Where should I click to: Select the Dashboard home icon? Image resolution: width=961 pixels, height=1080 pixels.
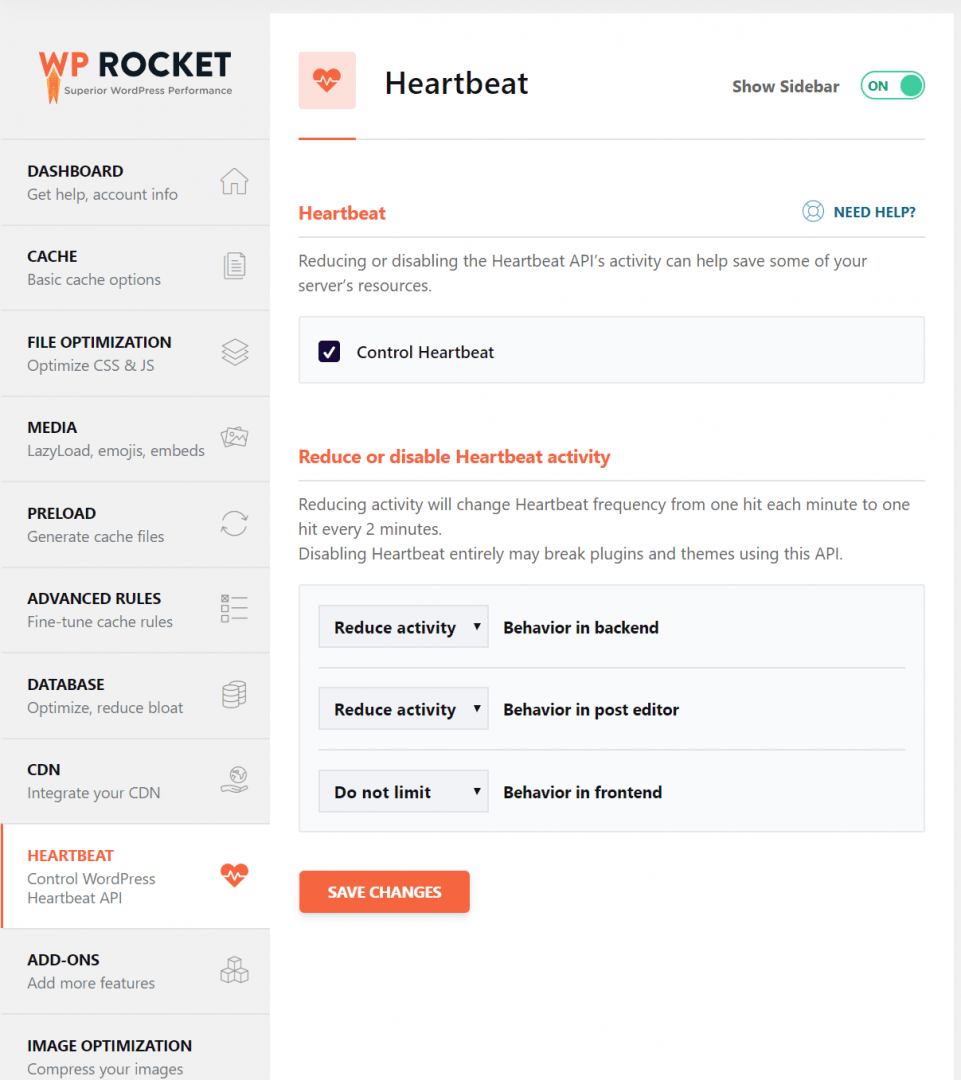click(234, 182)
